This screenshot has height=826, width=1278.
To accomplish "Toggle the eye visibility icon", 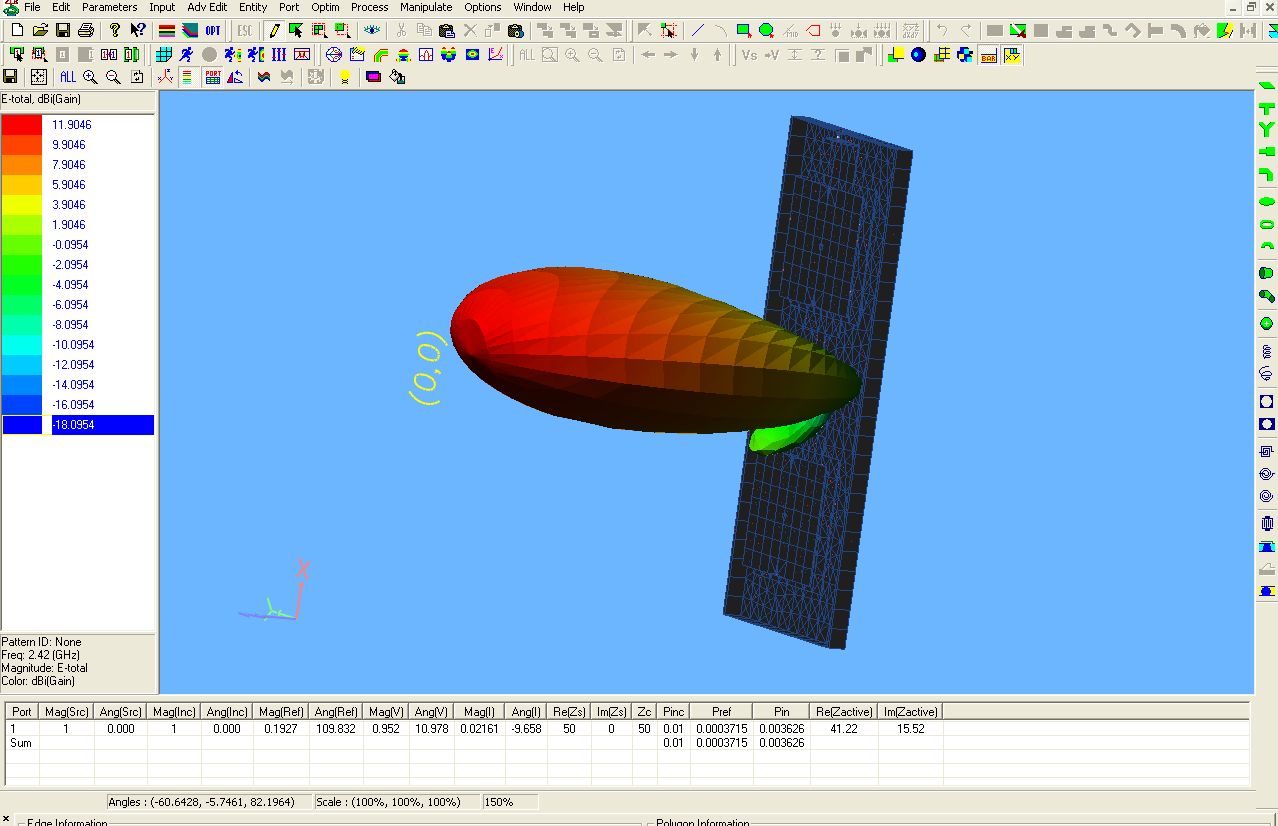I will (372, 31).
